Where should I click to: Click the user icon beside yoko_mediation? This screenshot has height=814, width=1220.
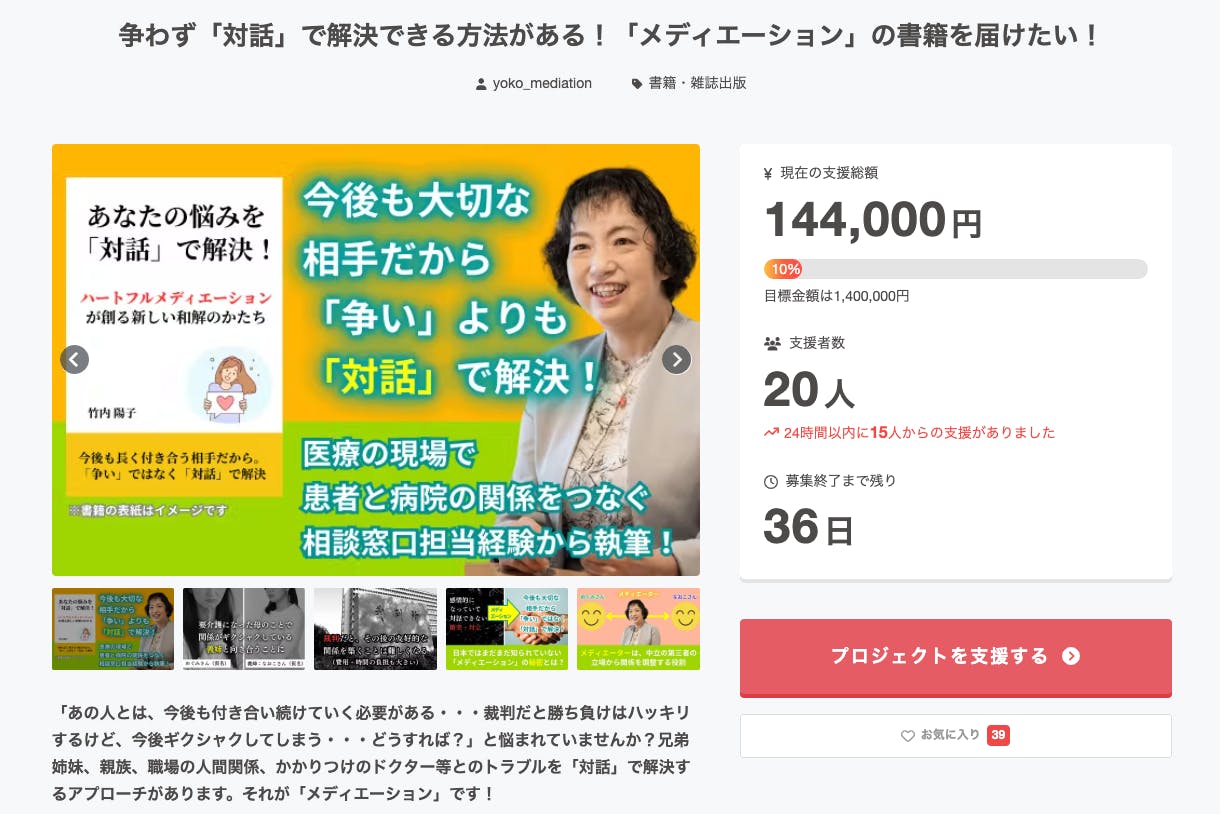[x=481, y=84]
